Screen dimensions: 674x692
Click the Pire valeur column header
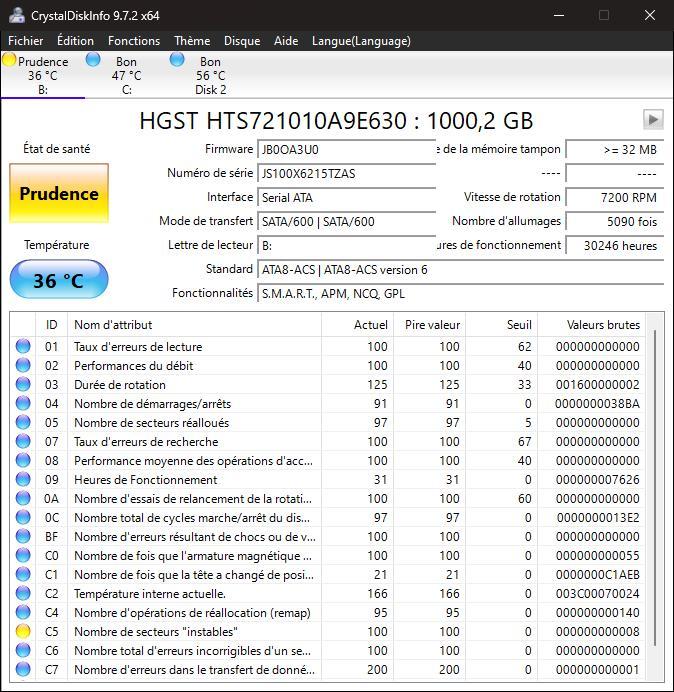[429, 325]
